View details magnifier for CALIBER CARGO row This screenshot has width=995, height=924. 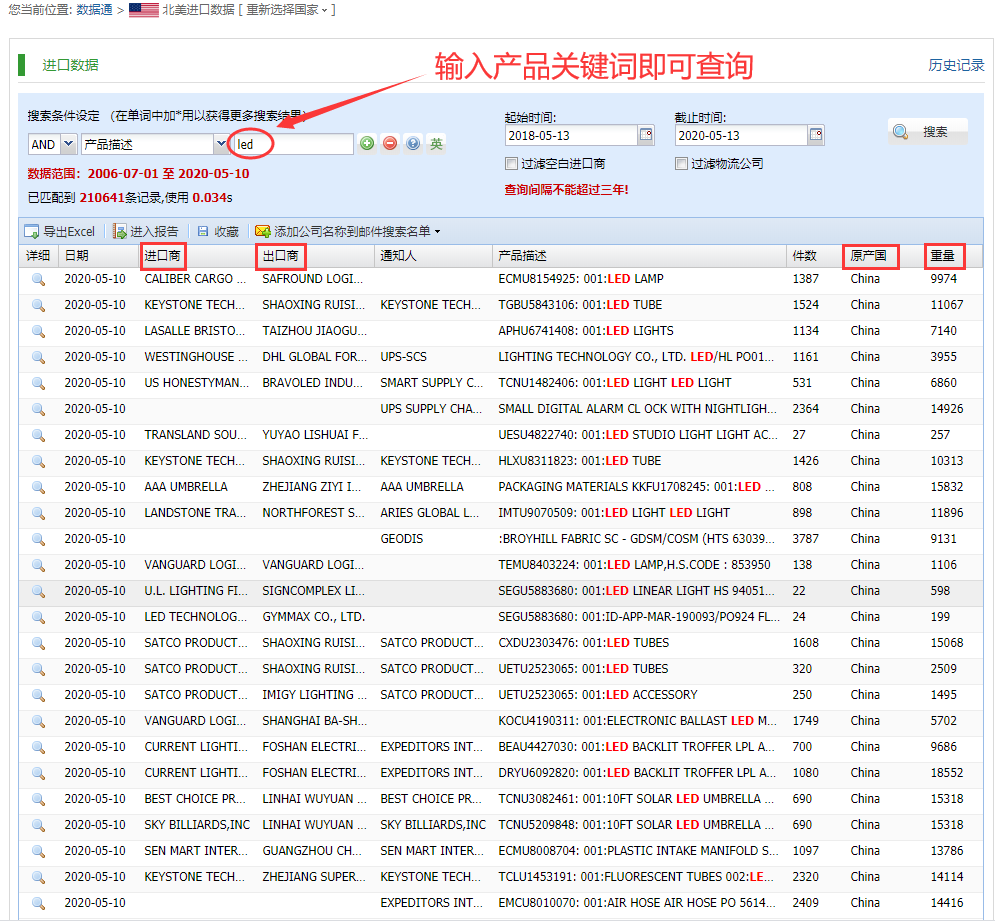39,279
